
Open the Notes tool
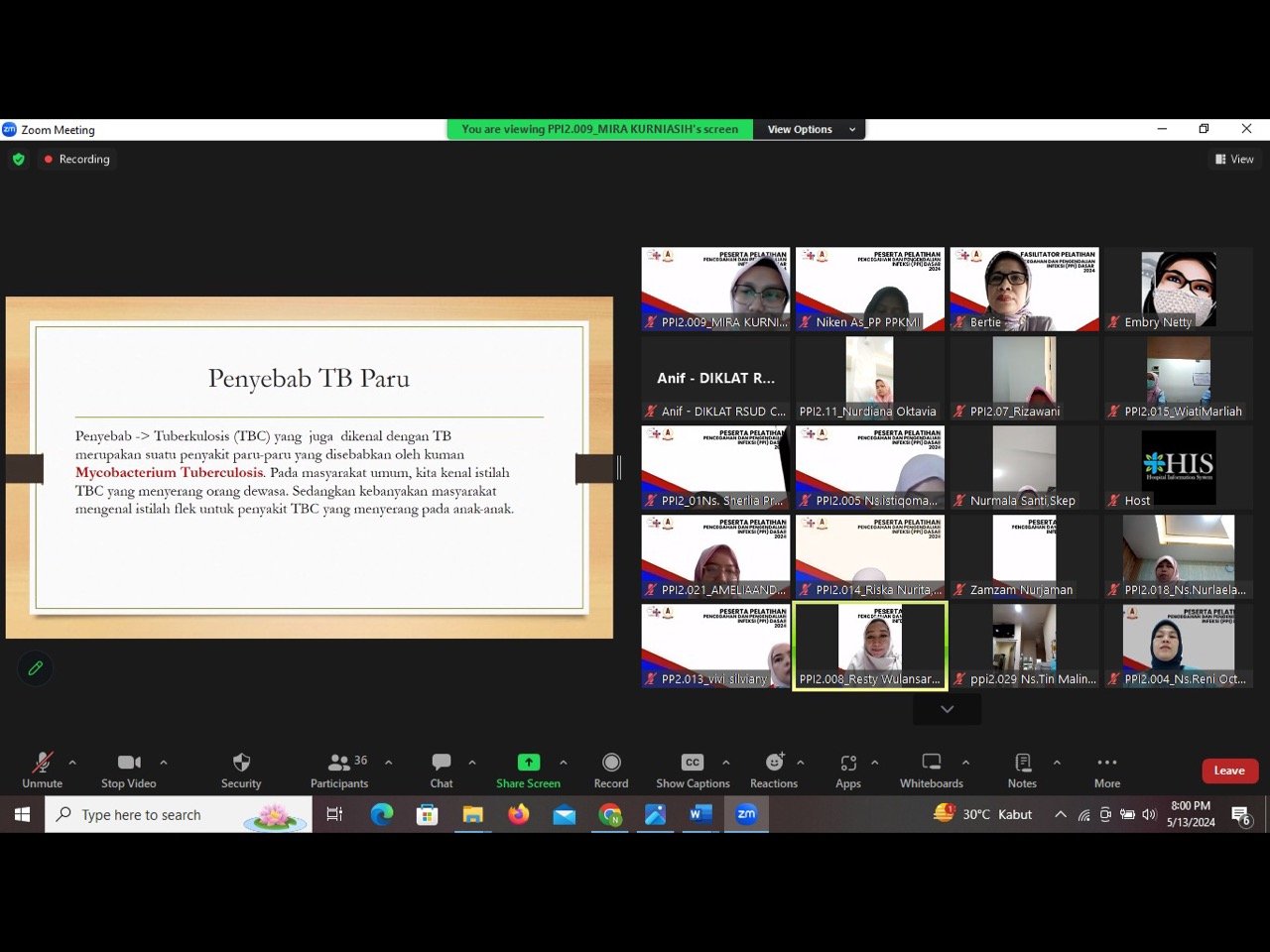(1022, 763)
